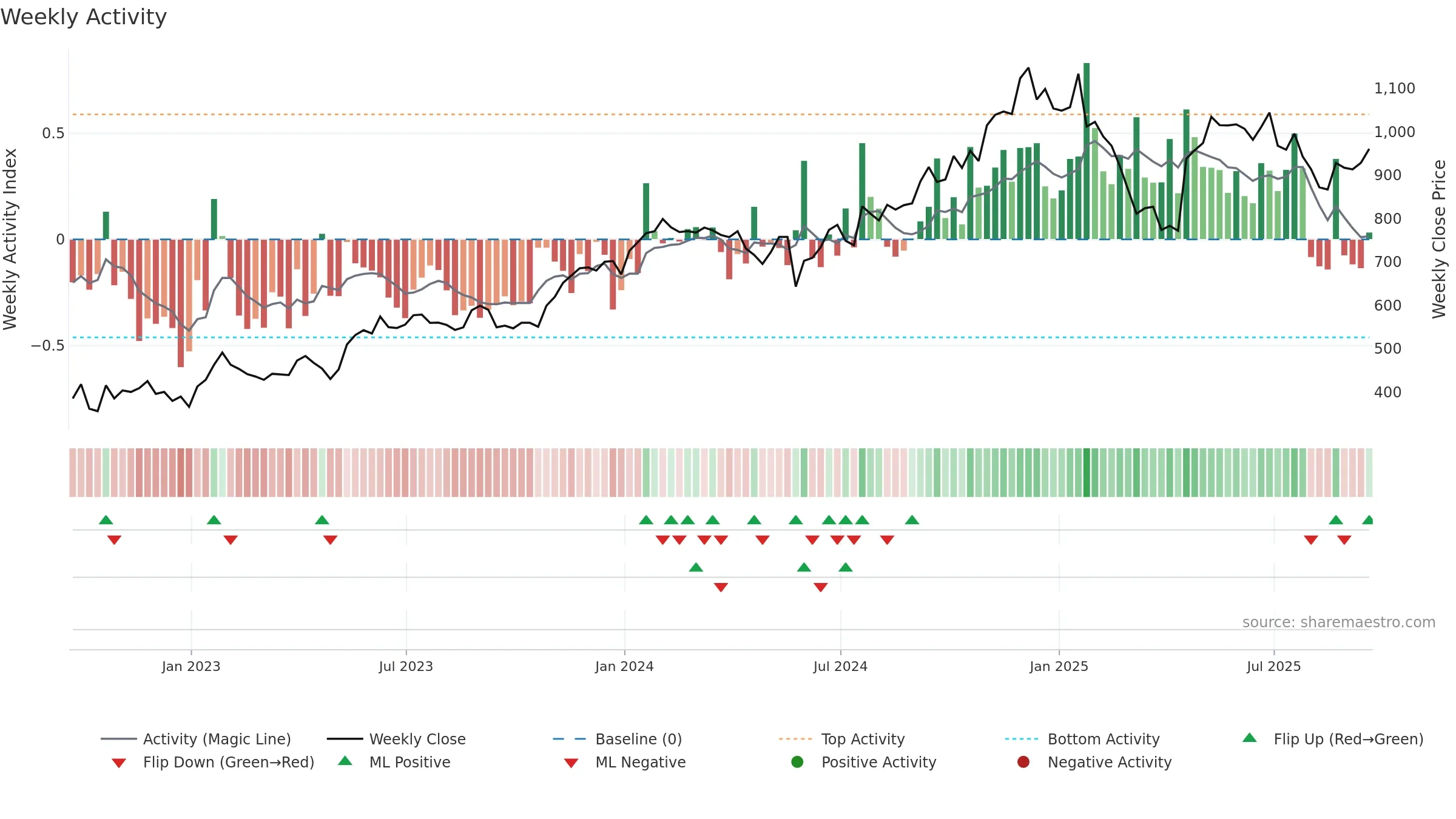Click the source: sharemaestro.com text
The height and width of the screenshot is (819, 1456).
tap(1339, 622)
